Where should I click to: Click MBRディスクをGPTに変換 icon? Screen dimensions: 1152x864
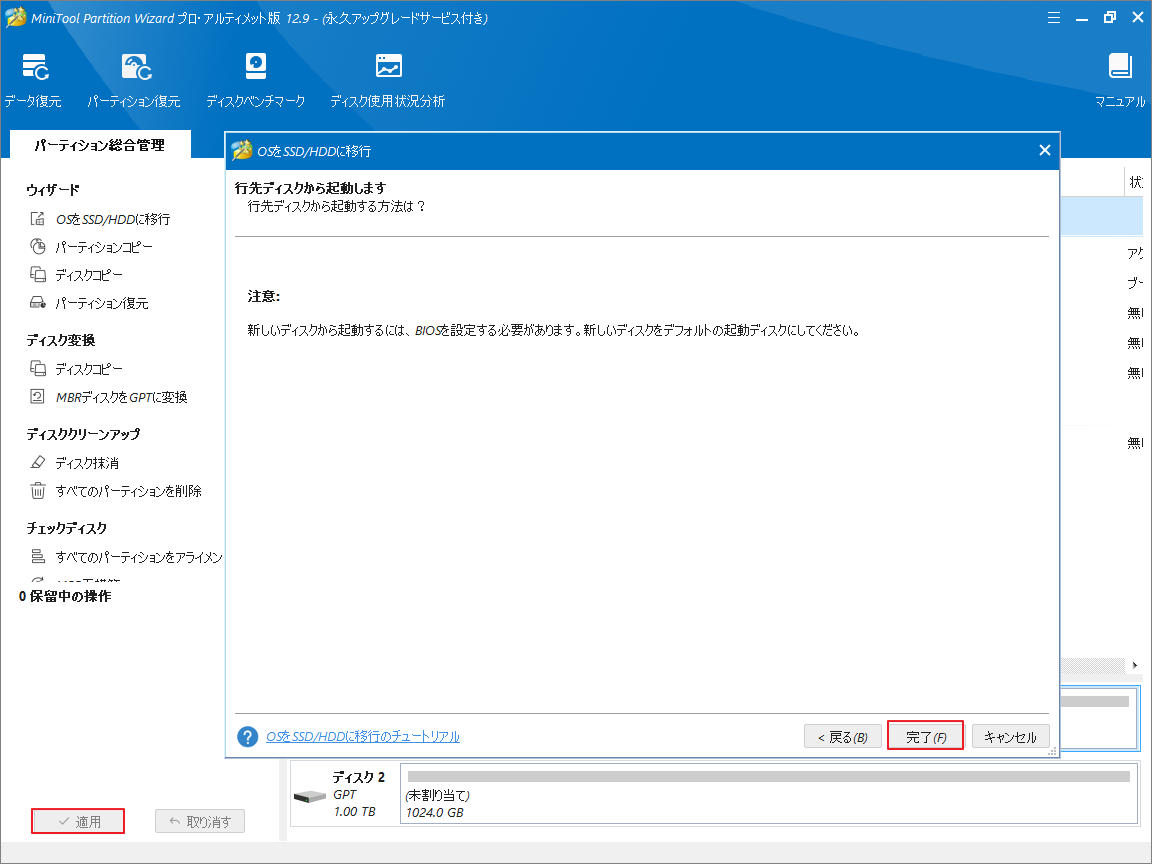point(37,396)
